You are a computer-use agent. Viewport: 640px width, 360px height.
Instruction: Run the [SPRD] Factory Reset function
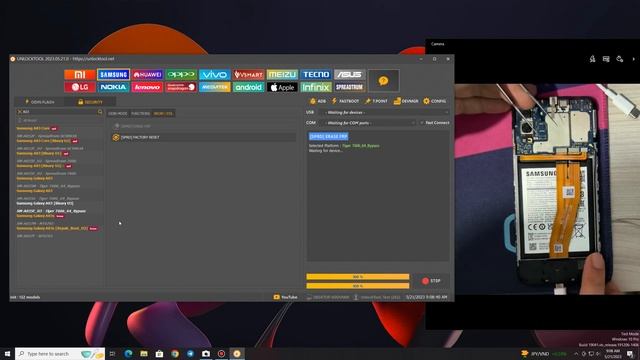pos(204,138)
